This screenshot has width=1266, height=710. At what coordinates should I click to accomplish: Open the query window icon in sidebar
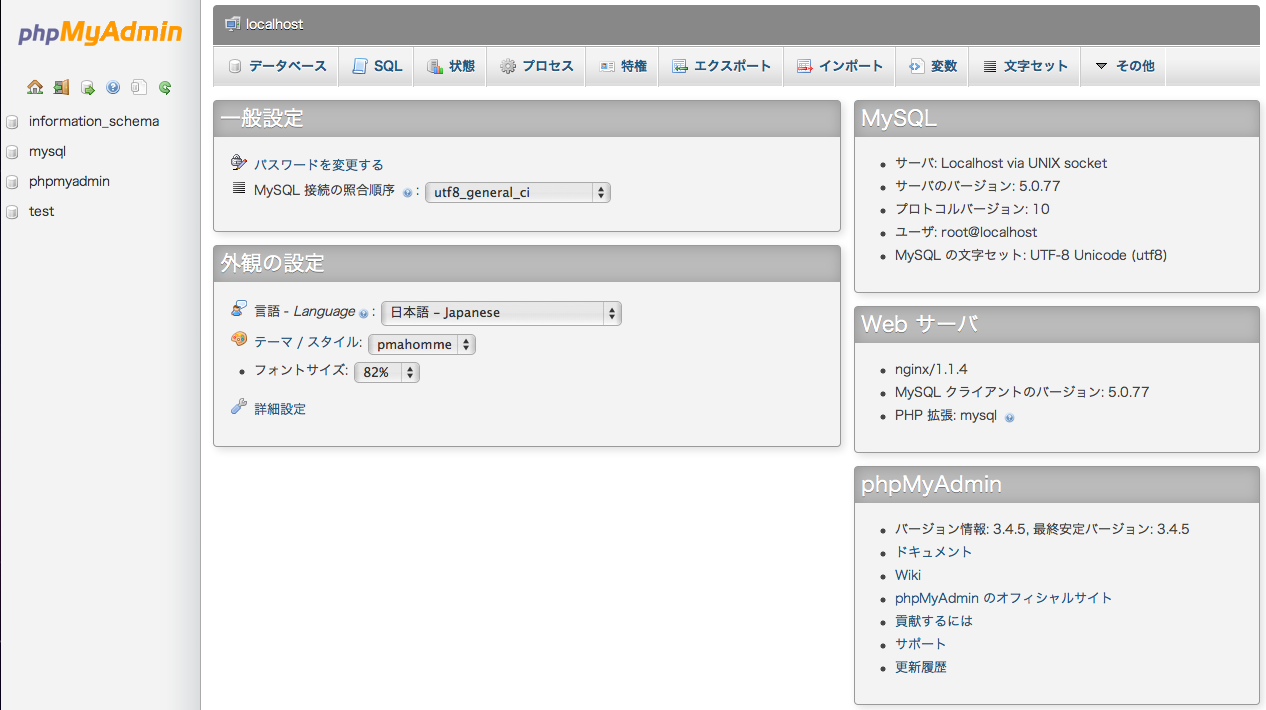(87, 88)
